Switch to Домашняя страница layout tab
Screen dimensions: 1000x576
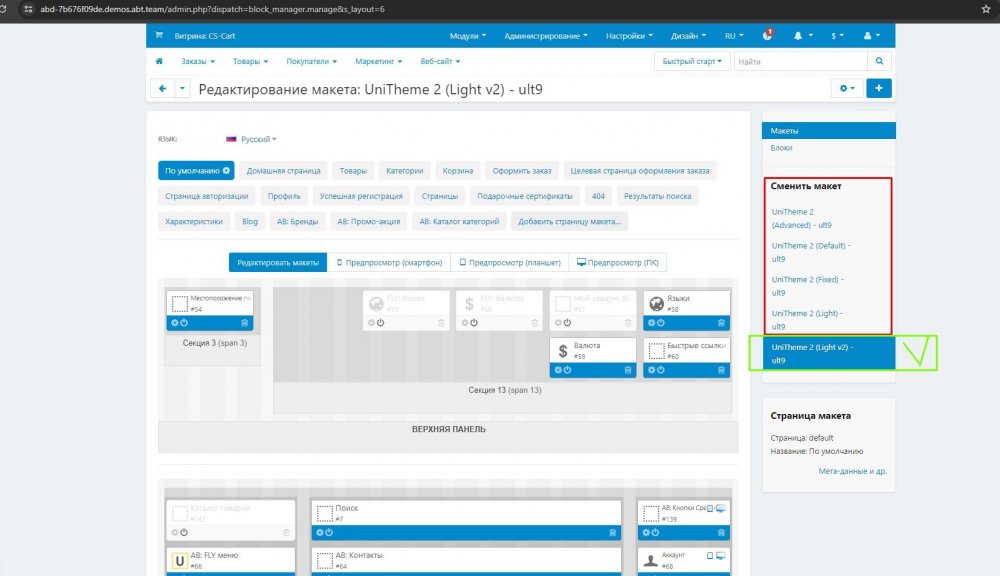click(283, 171)
